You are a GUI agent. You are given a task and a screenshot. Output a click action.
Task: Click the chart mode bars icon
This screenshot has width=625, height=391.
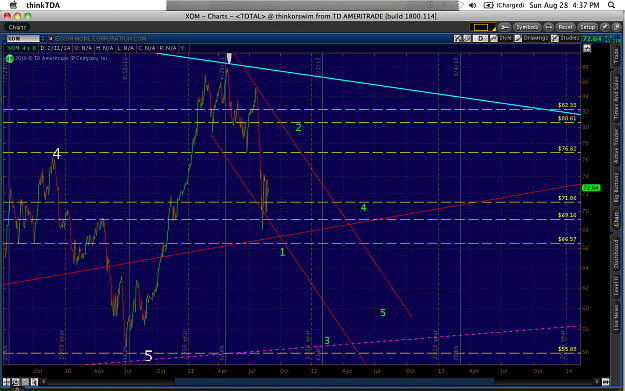[467, 39]
